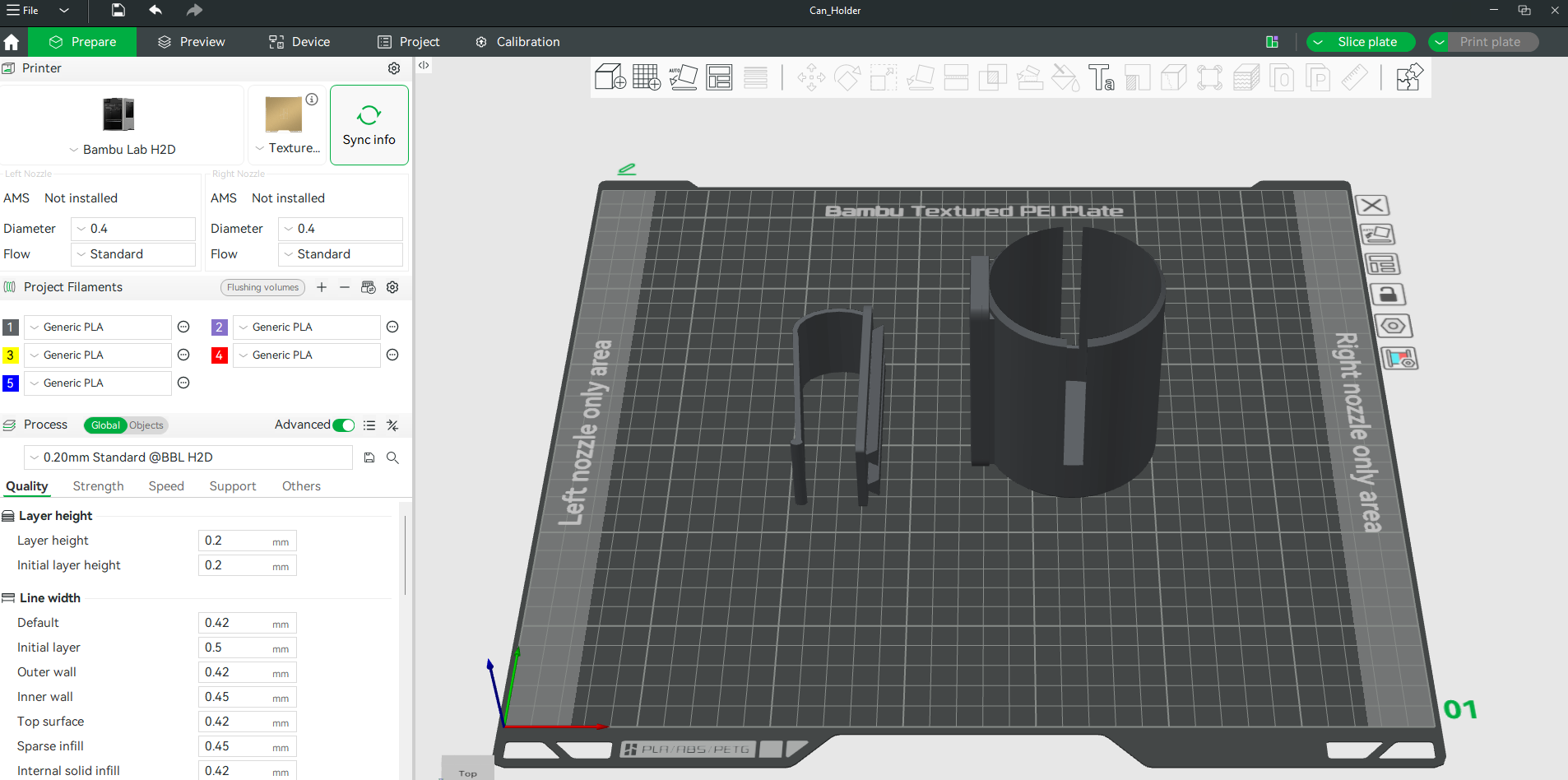Click the Add plate toolbar icon

647,77
